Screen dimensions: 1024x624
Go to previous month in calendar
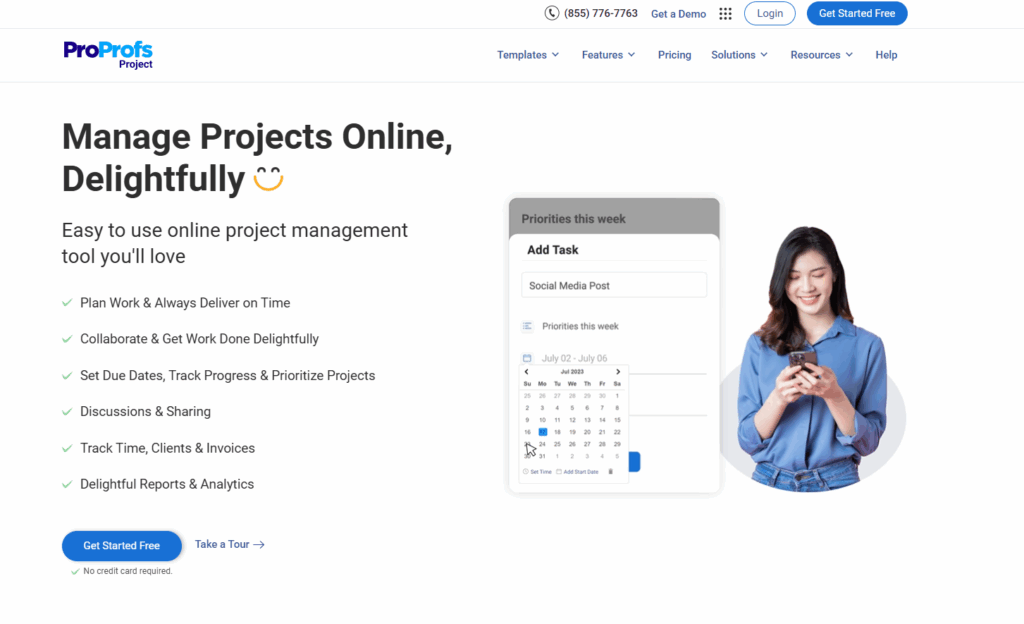(x=527, y=372)
